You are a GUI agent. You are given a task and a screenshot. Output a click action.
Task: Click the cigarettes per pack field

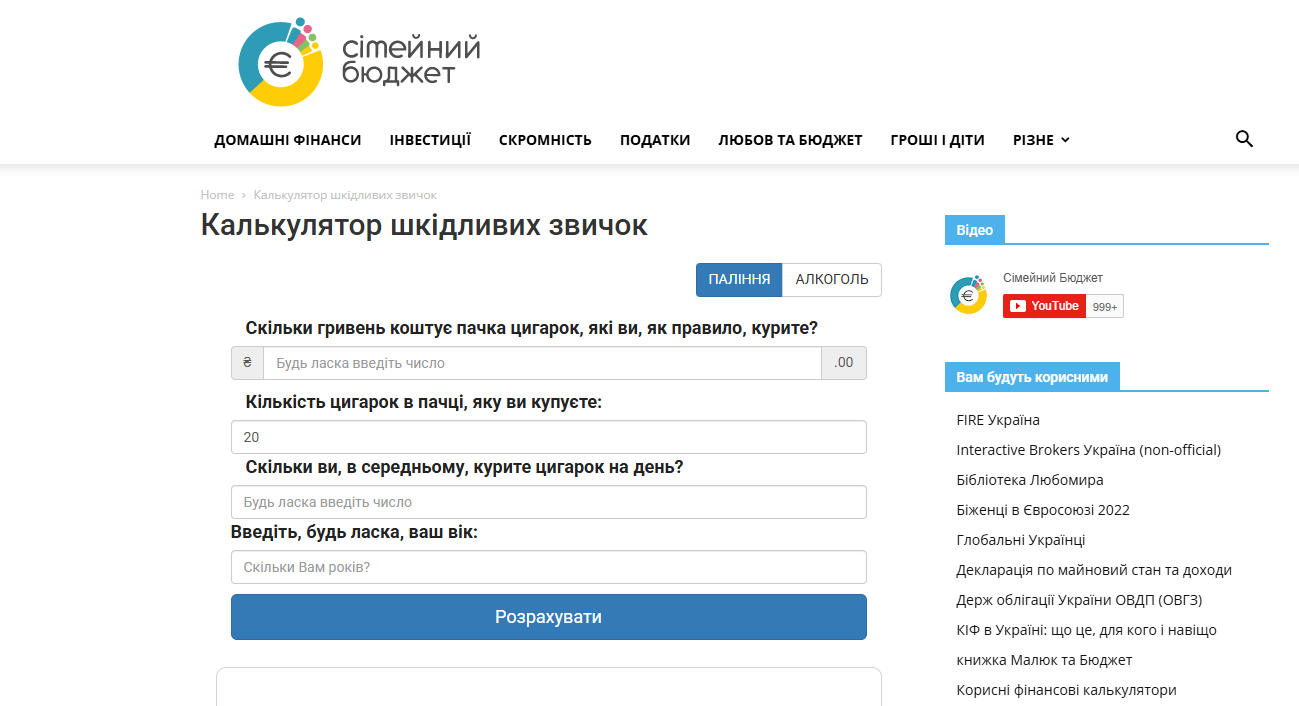548,437
